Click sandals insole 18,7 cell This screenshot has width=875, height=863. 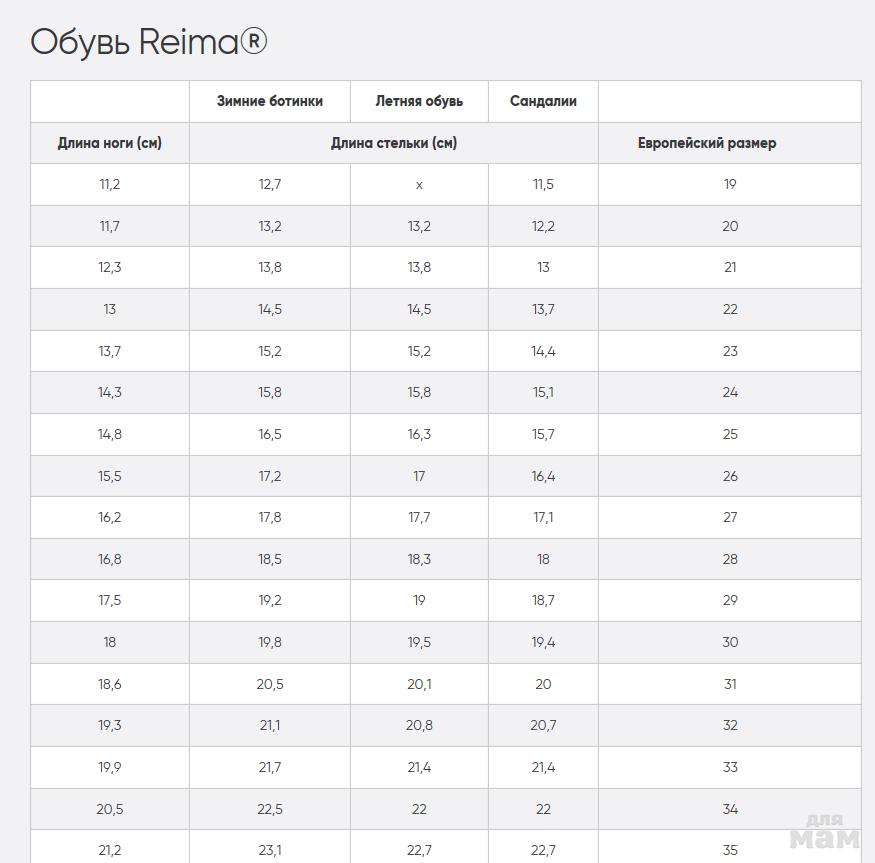tap(543, 600)
